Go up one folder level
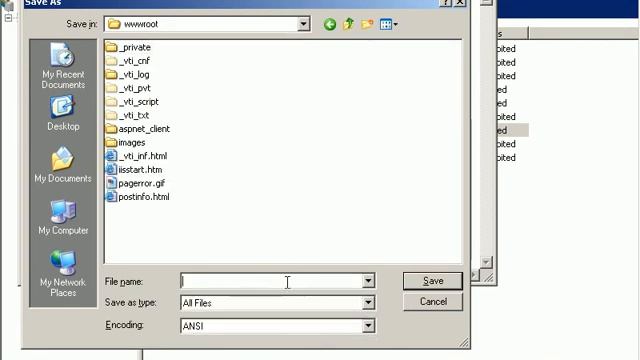The width and height of the screenshot is (640, 360). (348, 24)
